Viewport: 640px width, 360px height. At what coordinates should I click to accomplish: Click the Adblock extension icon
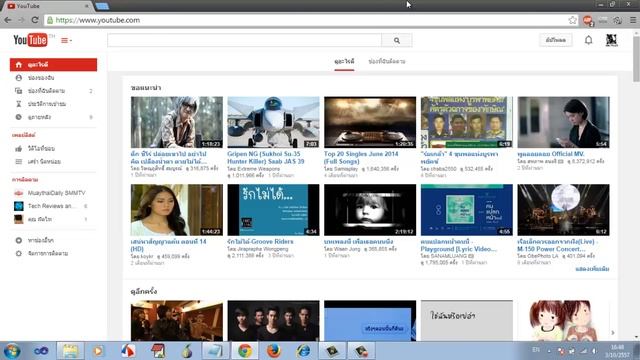pyautogui.click(x=588, y=20)
